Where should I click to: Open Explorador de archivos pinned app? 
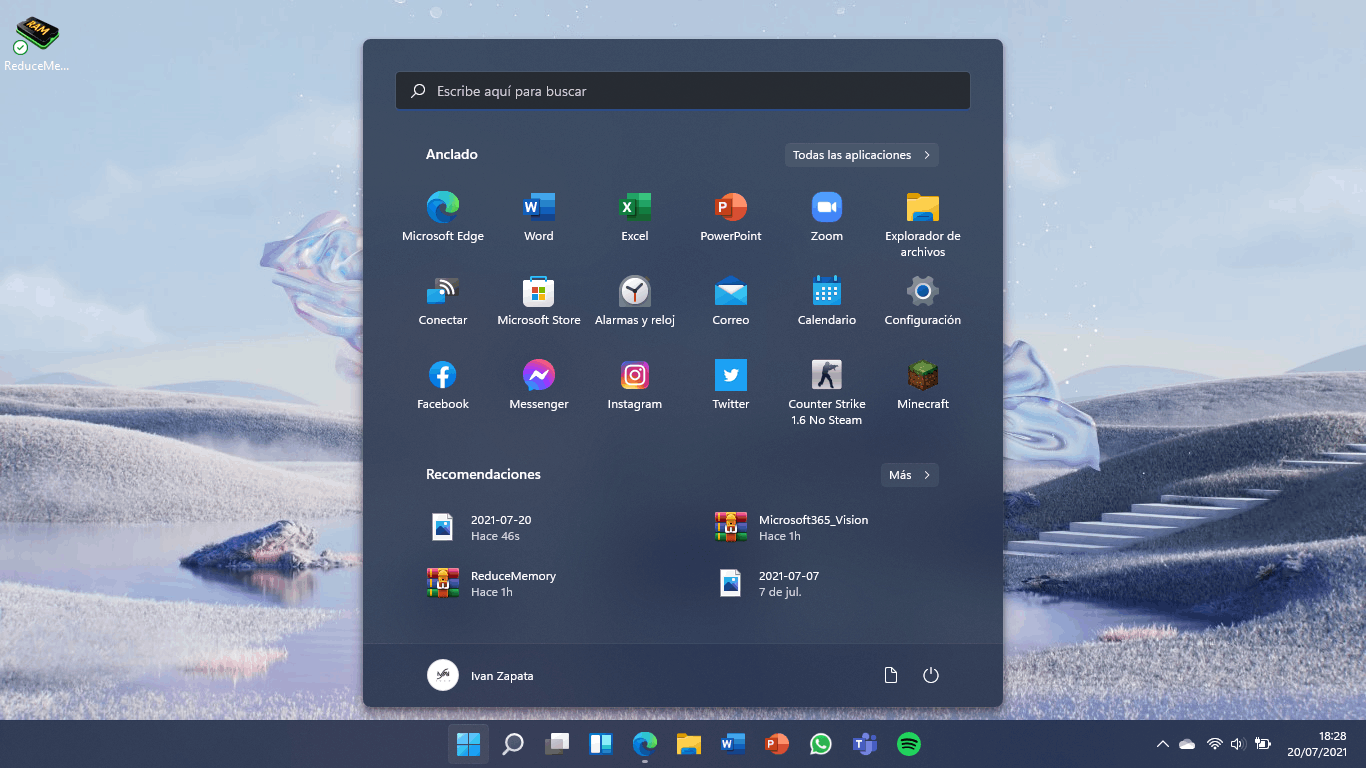pyautogui.click(x=923, y=224)
